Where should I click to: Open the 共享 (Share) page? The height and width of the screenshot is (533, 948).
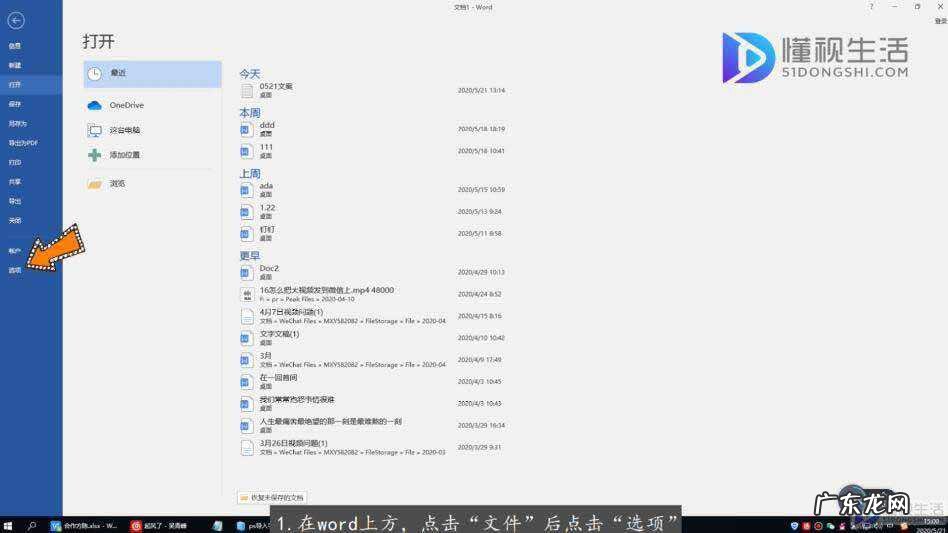(x=15, y=182)
